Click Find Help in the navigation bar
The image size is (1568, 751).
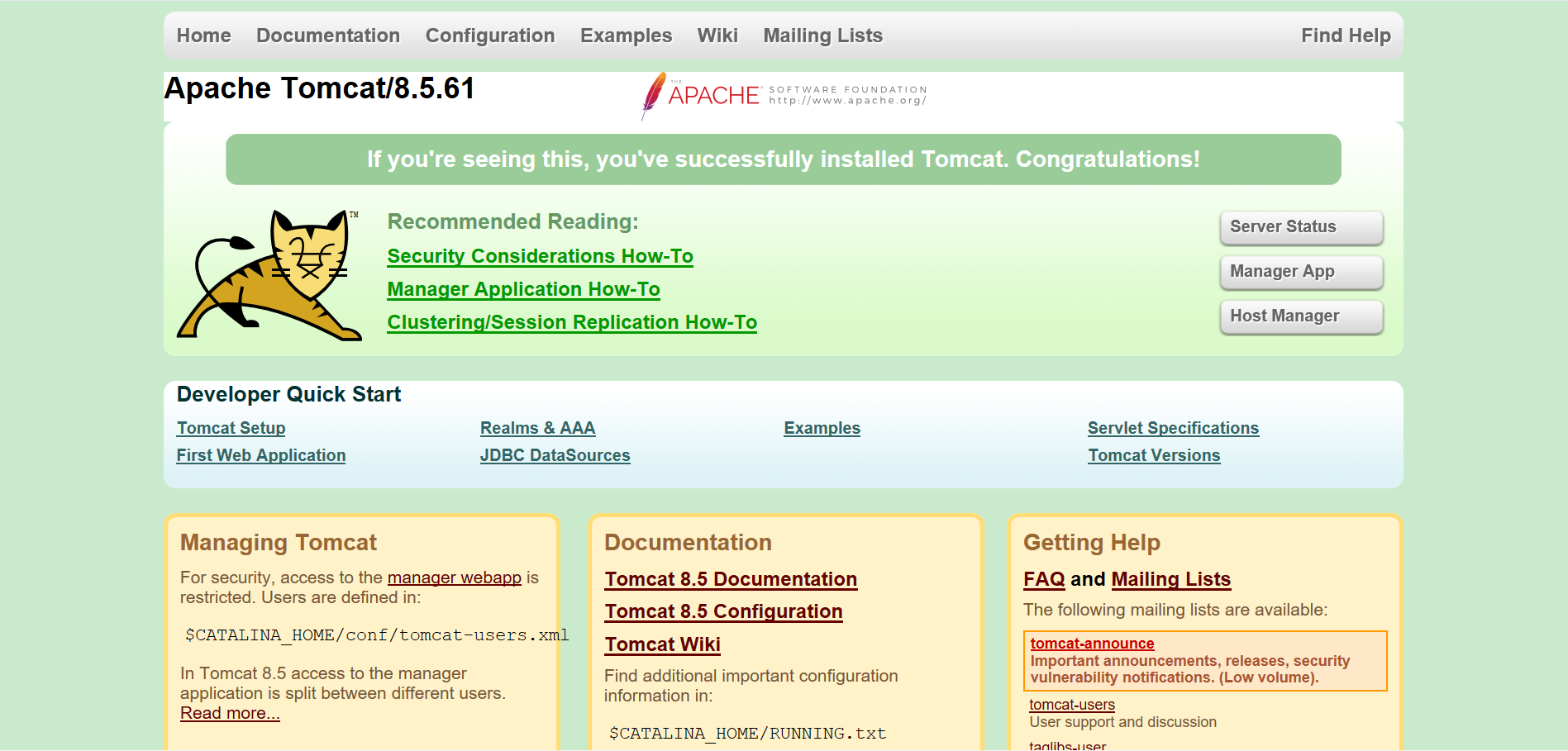pyautogui.click(x=1346, y=36)
